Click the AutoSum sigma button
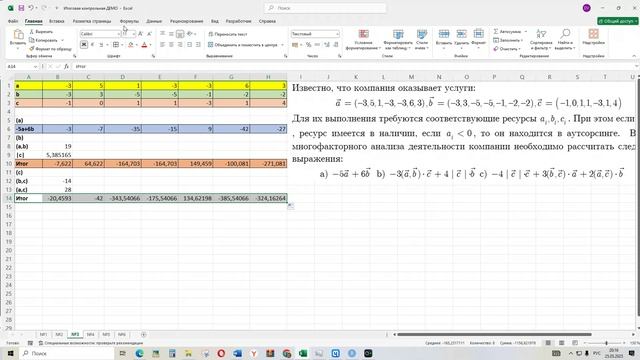The height and width of the screenshot is (360, 640). point(496,31)
